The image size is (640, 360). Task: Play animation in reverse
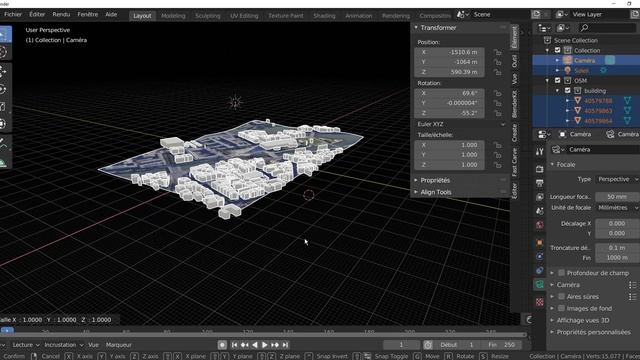pos(255,345)
